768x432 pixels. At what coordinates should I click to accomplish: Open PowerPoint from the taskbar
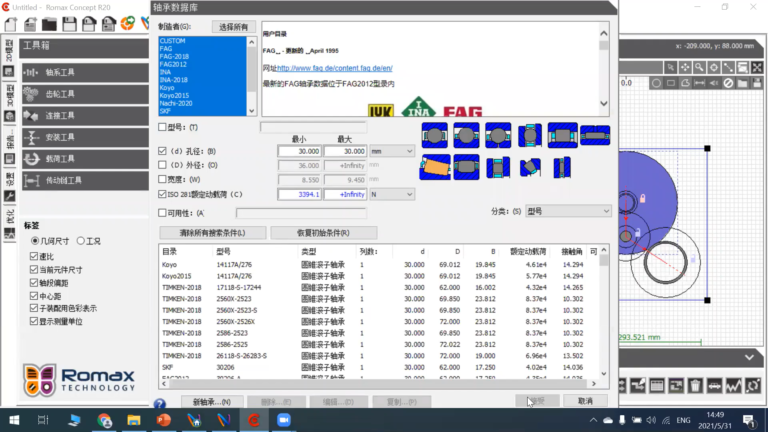click(x=164, y=420)
